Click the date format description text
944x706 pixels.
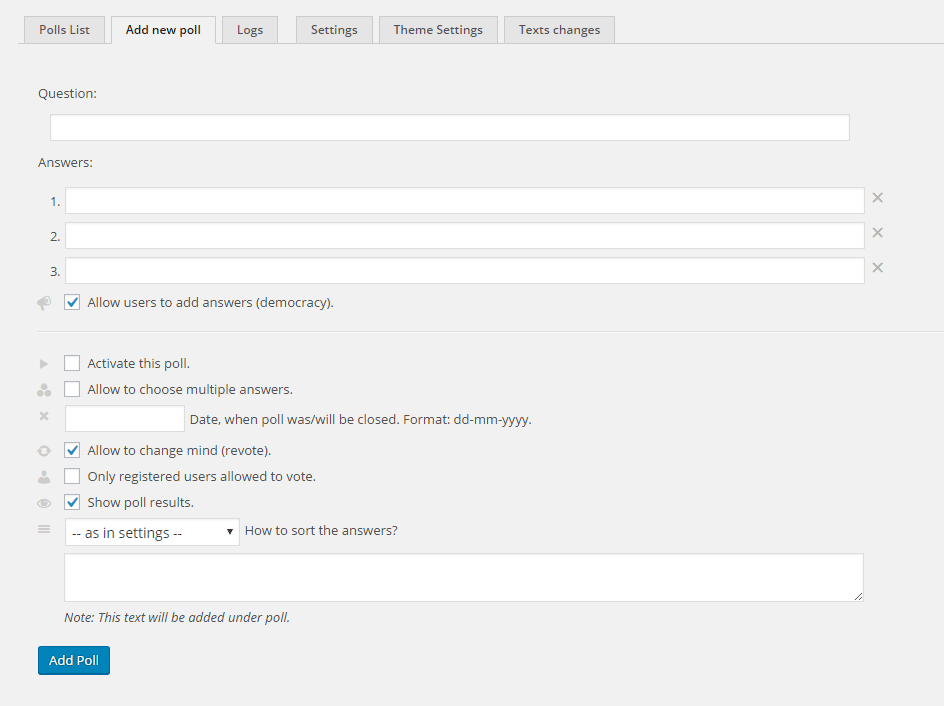pyautogui.click(x=361, y=420)
